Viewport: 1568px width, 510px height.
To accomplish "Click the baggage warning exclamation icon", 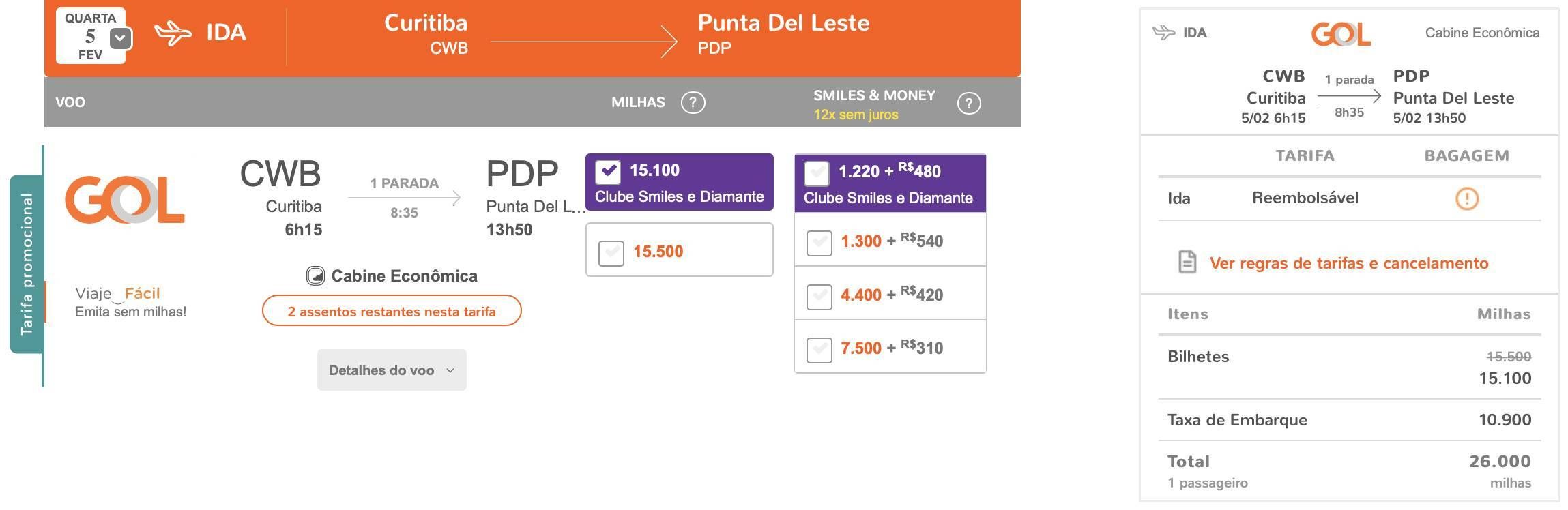I will click(x=1466, y=198).
